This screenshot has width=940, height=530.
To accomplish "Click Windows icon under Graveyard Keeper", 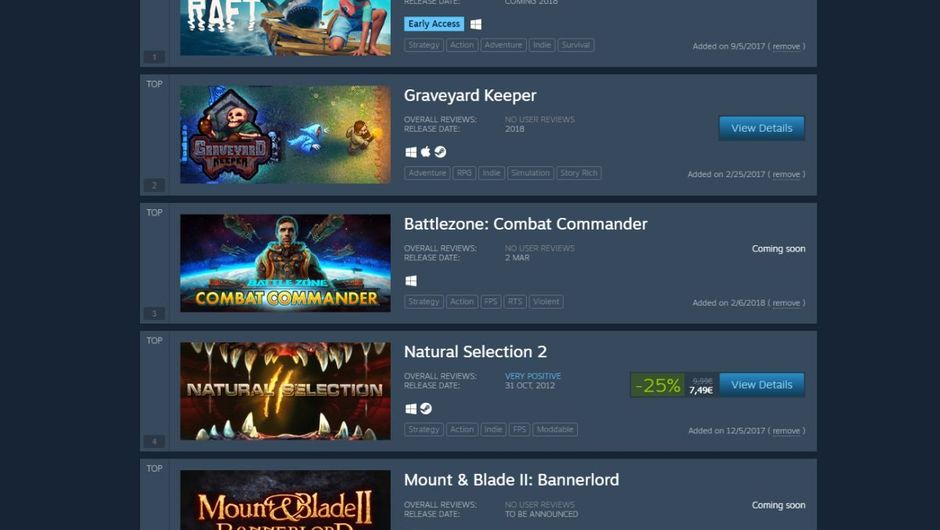I will 411,152.
